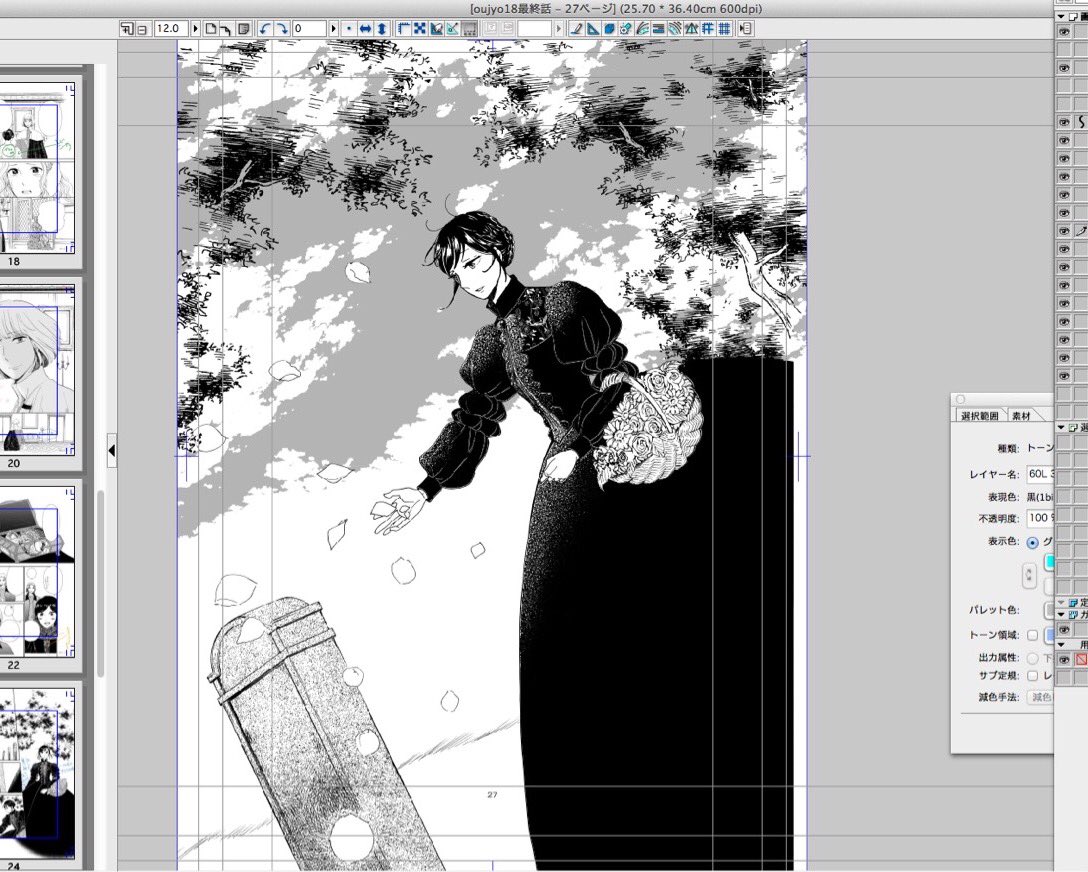Toggle the eye of the layer under the ガ group

pos(1064,630)
